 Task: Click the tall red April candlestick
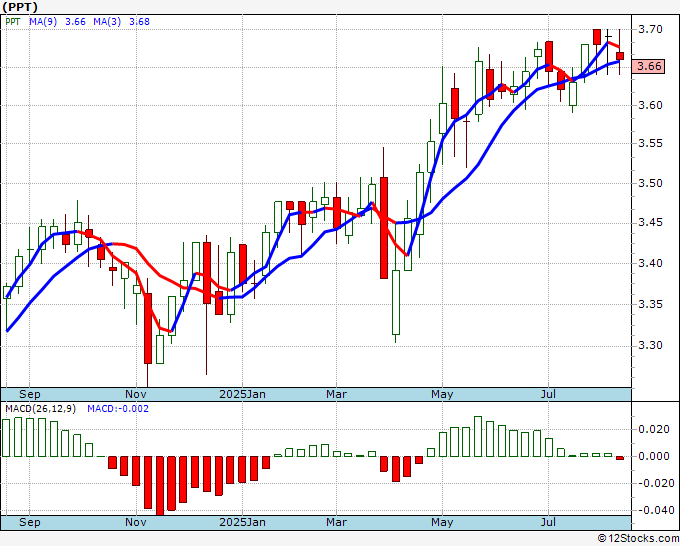coord(384,228)
